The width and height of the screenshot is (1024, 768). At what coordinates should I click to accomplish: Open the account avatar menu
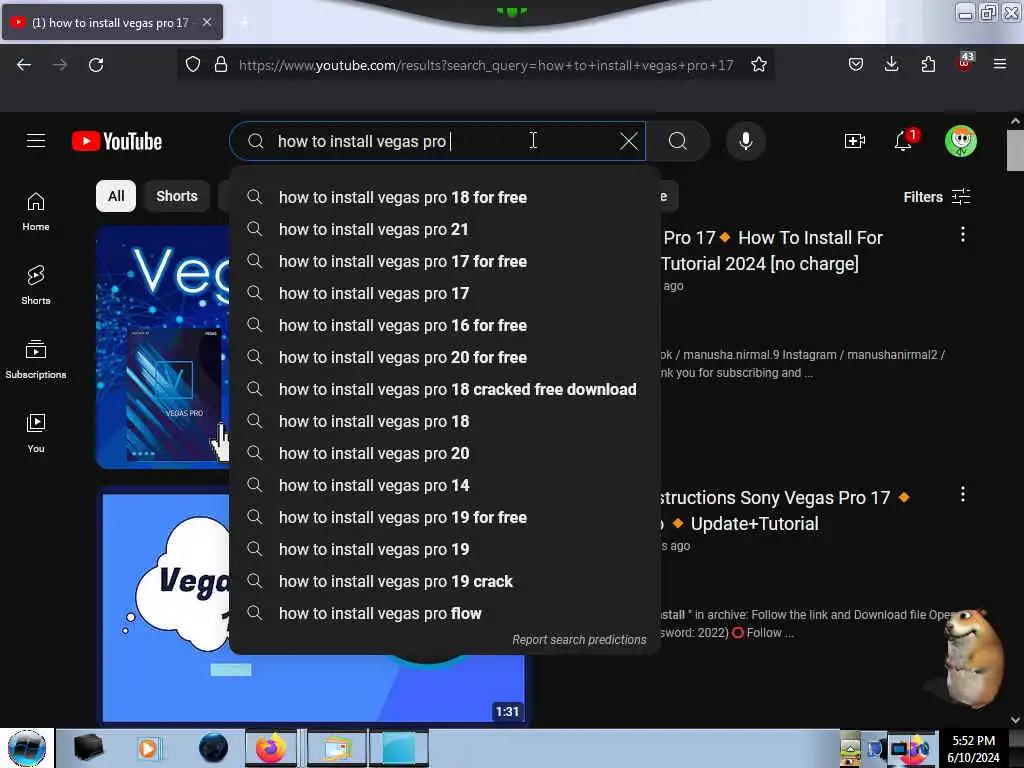point(961,141)
